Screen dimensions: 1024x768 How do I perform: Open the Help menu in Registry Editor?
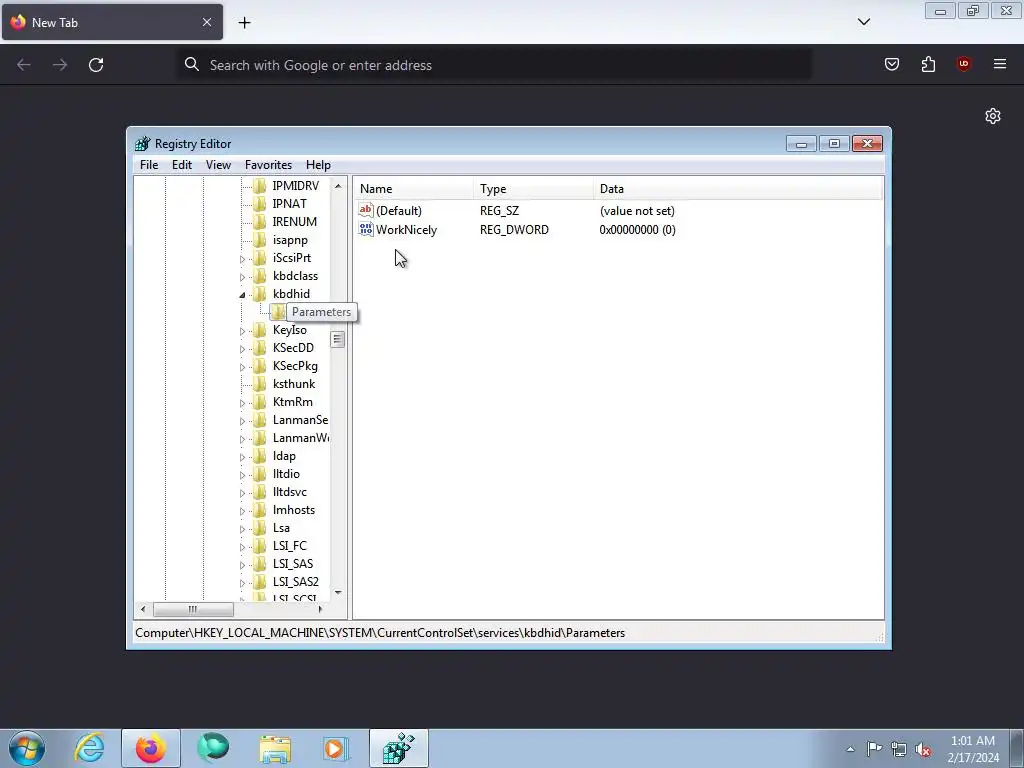pyautogui.click(x=318, y=165)
